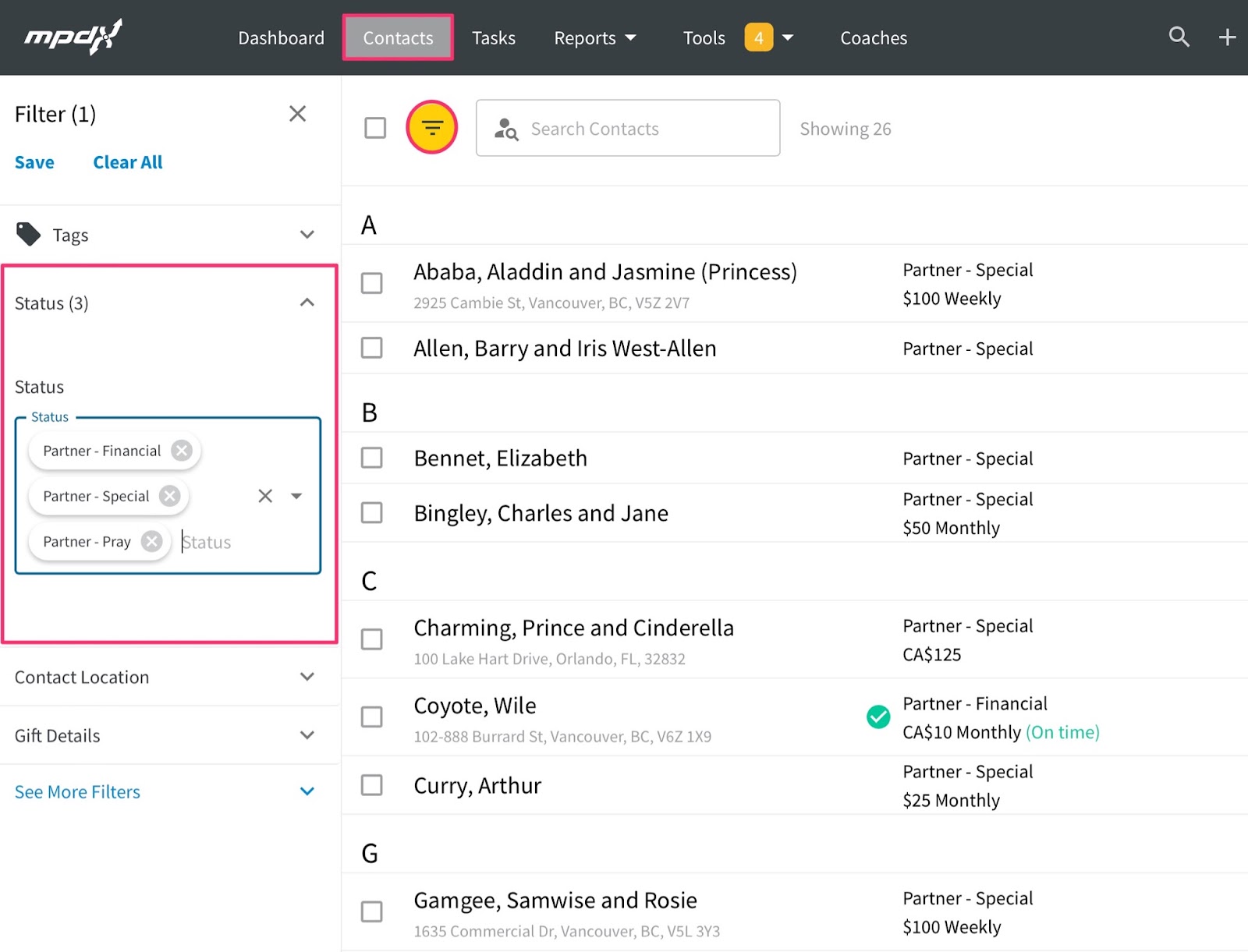The width and height of the screenshot is (1248, 952).
Task: Open the Reports menu
Action: 594,38
